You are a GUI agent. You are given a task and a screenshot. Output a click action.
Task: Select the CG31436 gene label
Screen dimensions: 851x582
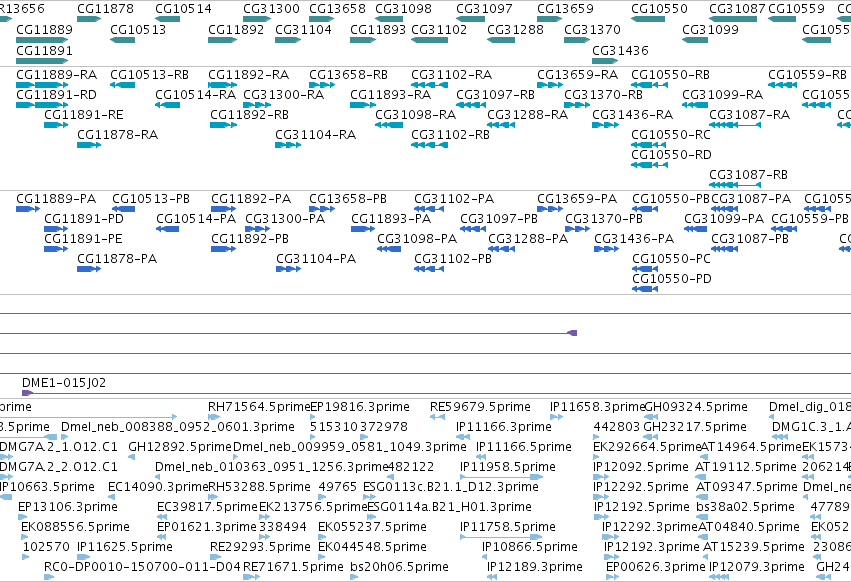tap(620, 50)
